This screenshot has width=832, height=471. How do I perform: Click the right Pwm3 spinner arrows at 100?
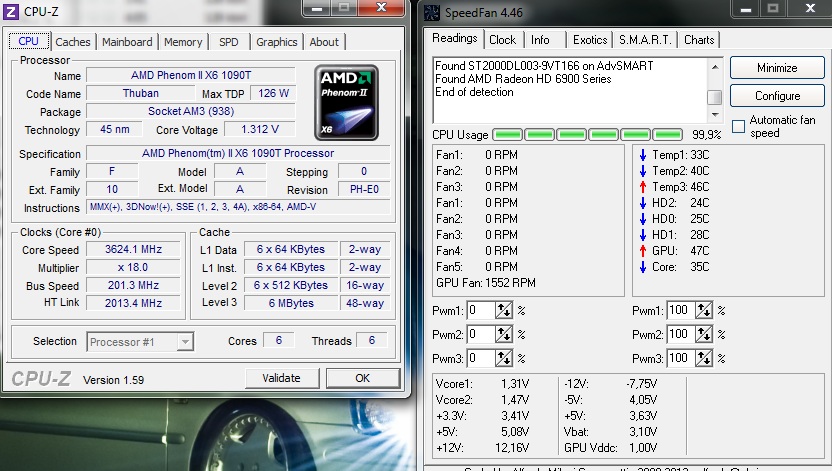point(704,358)
